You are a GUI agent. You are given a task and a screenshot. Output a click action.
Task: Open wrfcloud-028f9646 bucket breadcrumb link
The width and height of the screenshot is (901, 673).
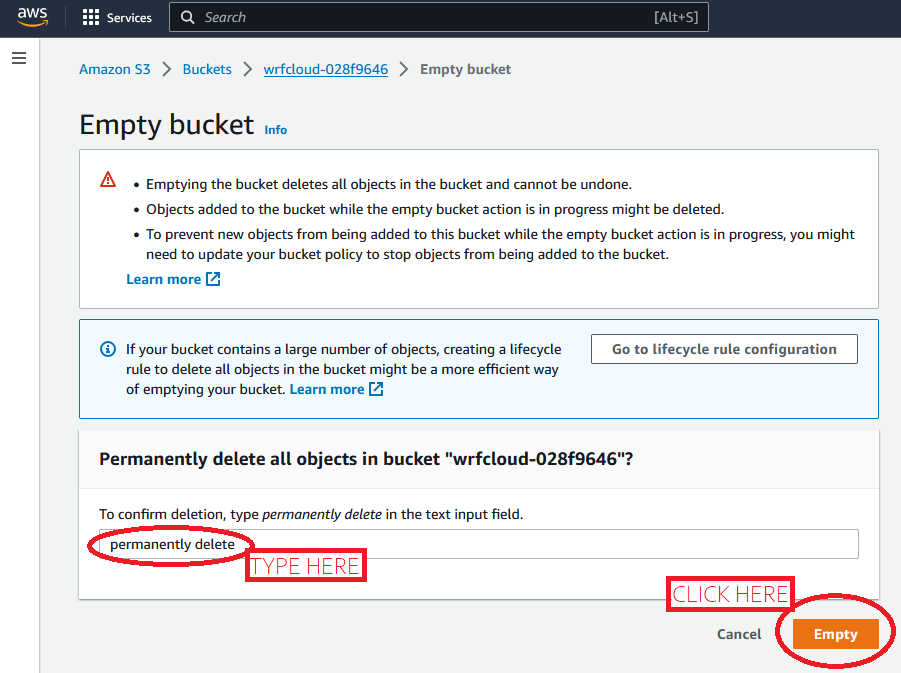pyautogui.click(x=326, y=70)
